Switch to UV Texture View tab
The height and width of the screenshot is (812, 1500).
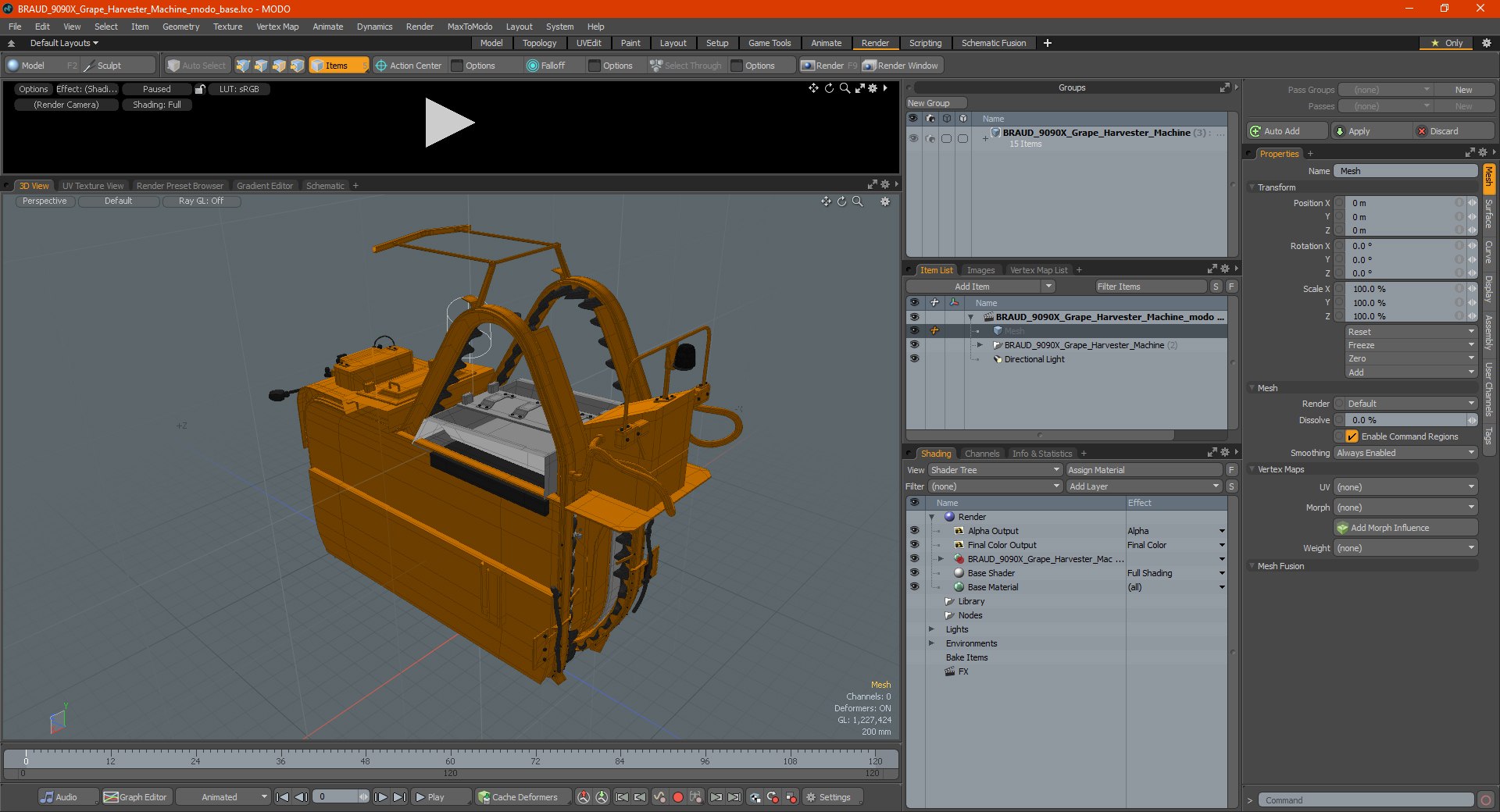point(93,186)
